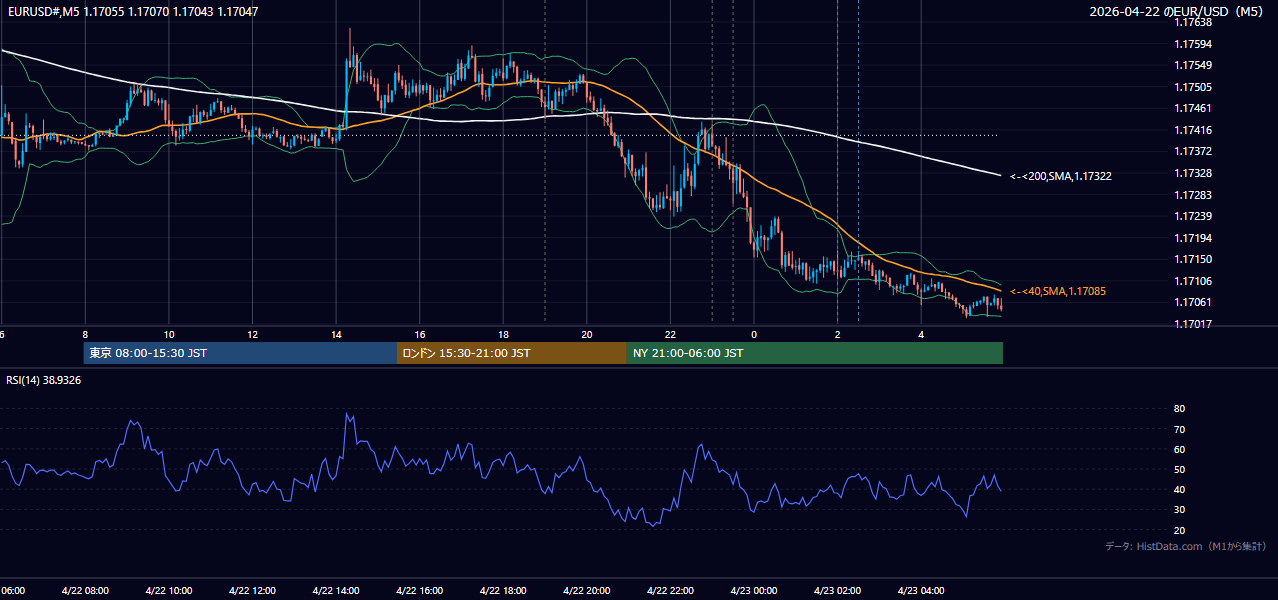Click price axis label 1.17283
This screenshot has height=600, width=1278.
click(1194, 195)
